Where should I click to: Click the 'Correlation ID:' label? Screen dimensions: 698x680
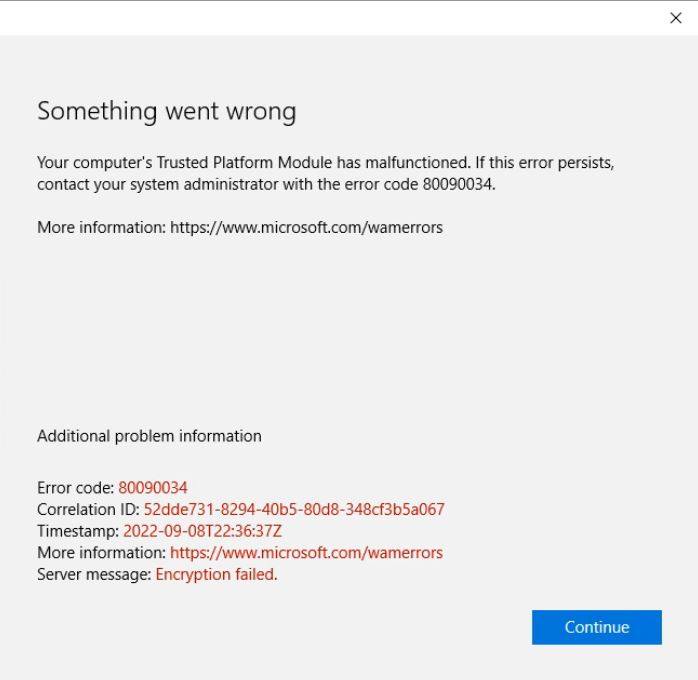88,509
